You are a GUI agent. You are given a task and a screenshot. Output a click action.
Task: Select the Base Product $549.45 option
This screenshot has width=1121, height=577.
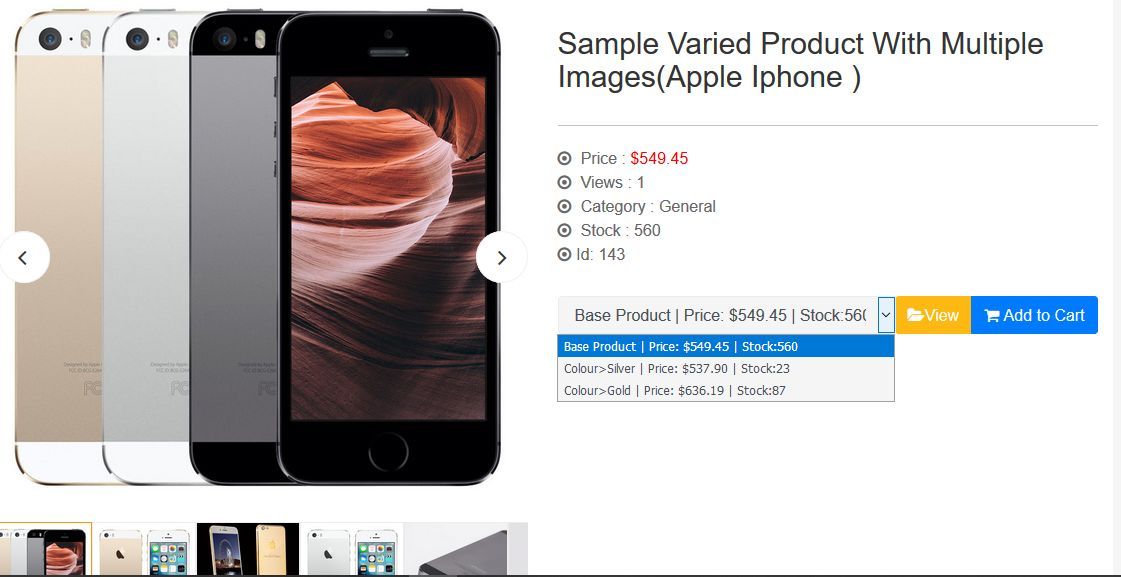point(726,347)
